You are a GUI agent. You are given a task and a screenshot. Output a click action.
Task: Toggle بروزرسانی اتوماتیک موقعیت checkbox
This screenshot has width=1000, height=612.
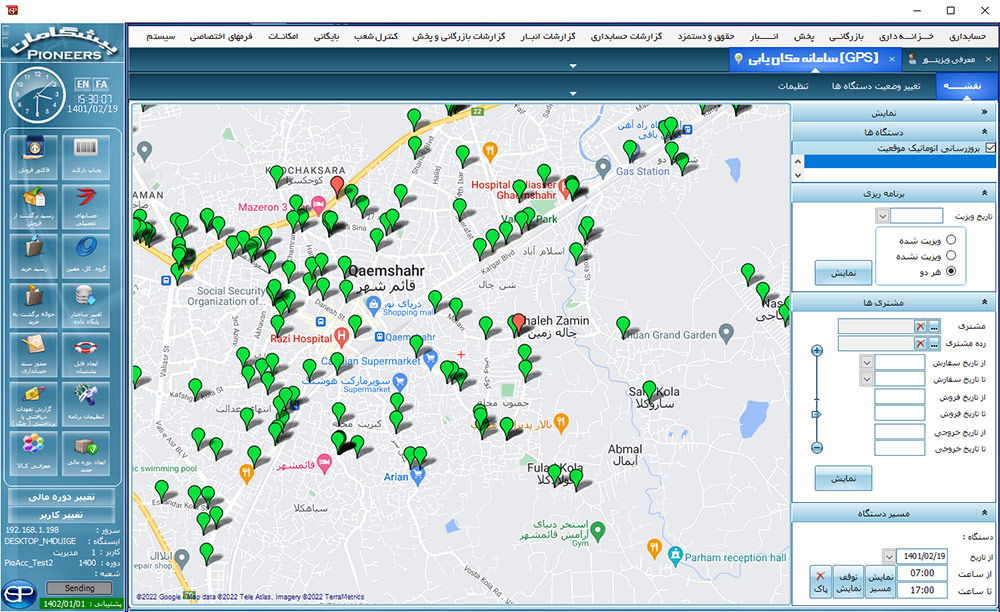coord(990,147)
